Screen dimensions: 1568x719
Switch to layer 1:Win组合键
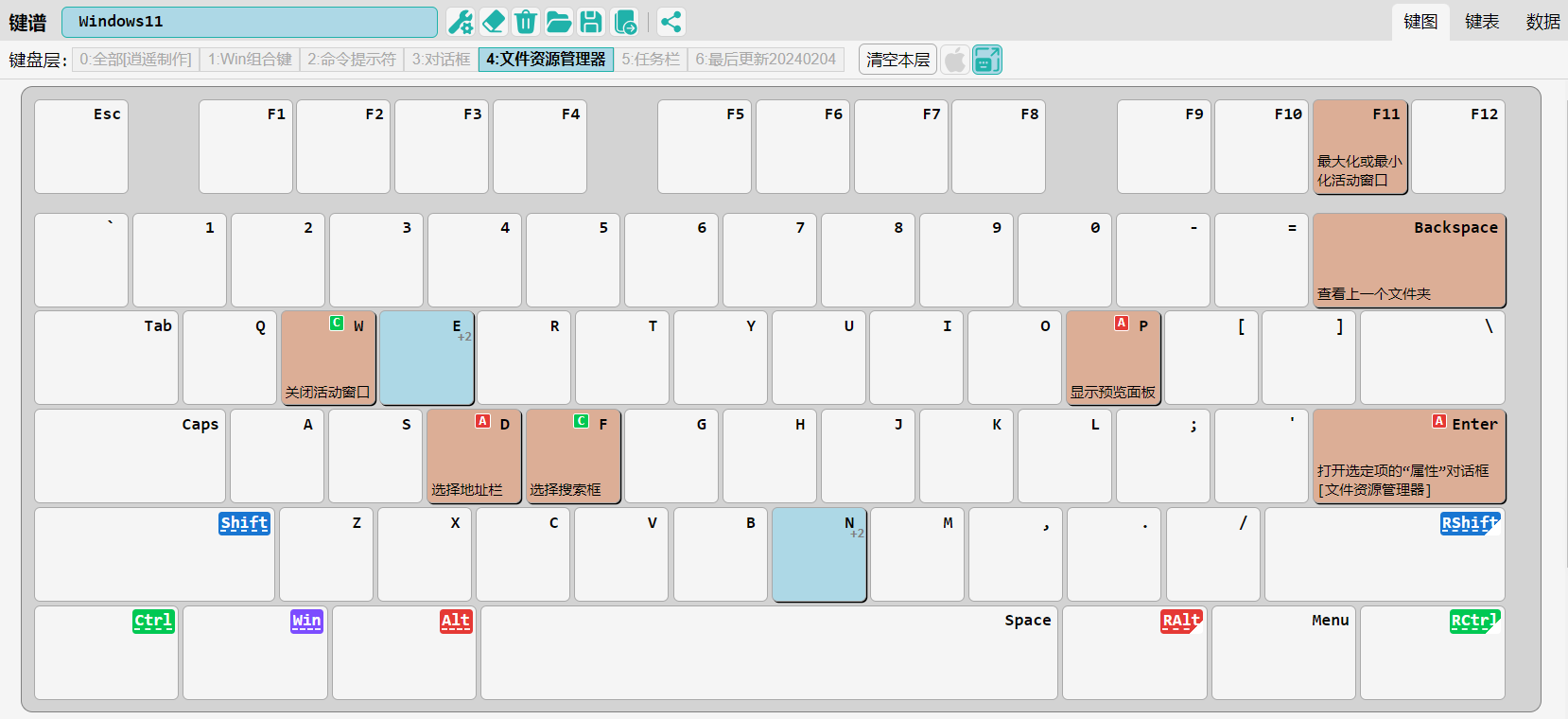pos(250,60)
